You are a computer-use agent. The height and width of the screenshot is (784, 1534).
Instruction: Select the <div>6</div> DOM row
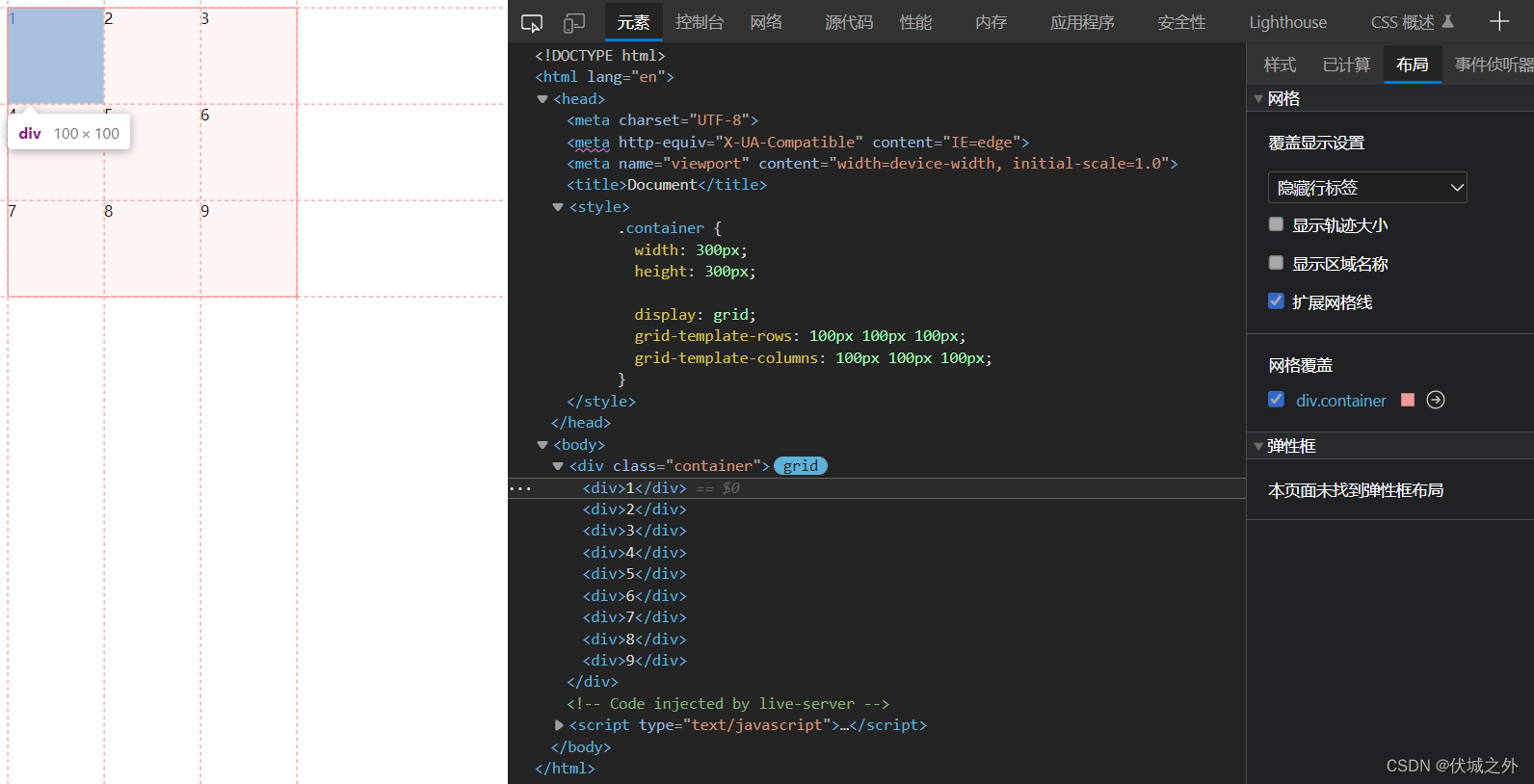pos(634,596)
